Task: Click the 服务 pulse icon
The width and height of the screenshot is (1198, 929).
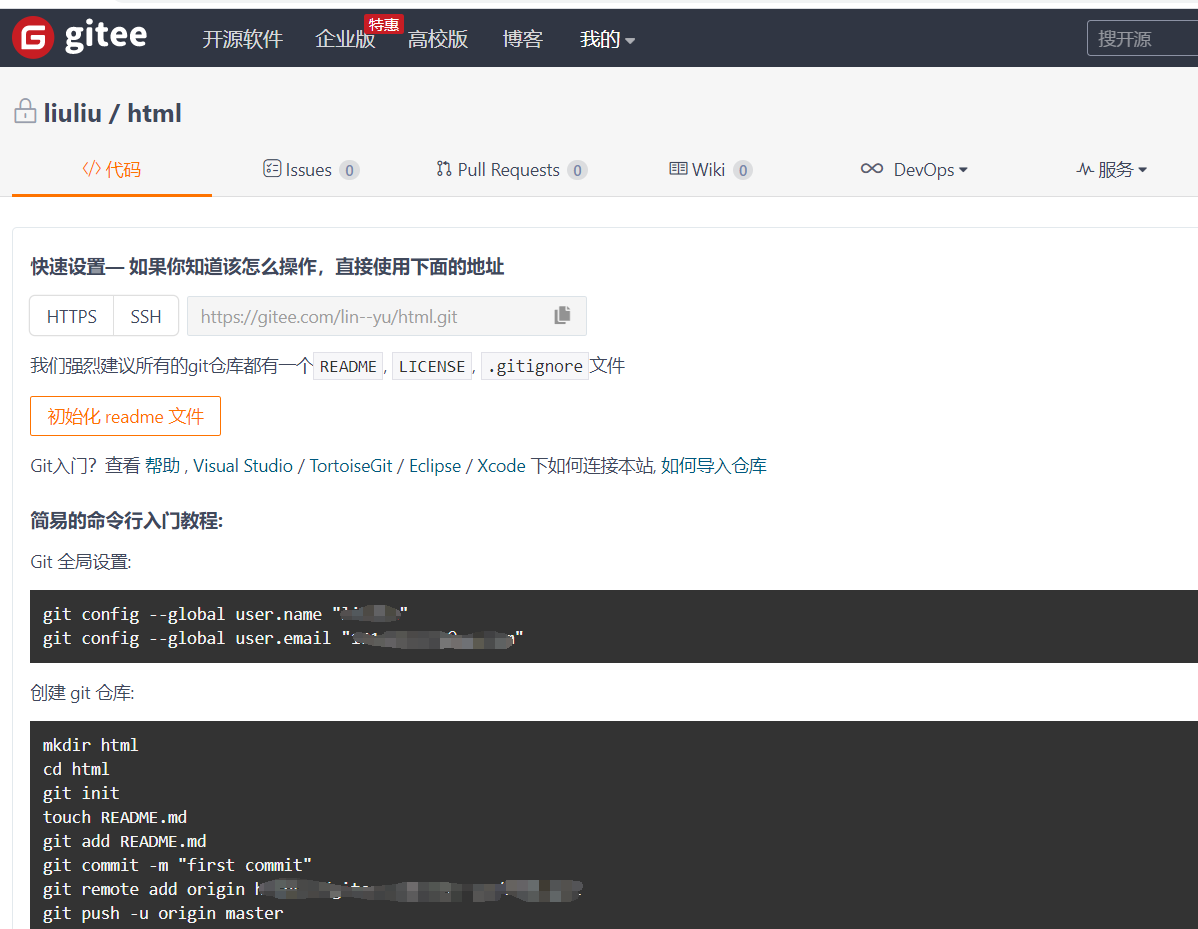Action: coord(1085,170)
